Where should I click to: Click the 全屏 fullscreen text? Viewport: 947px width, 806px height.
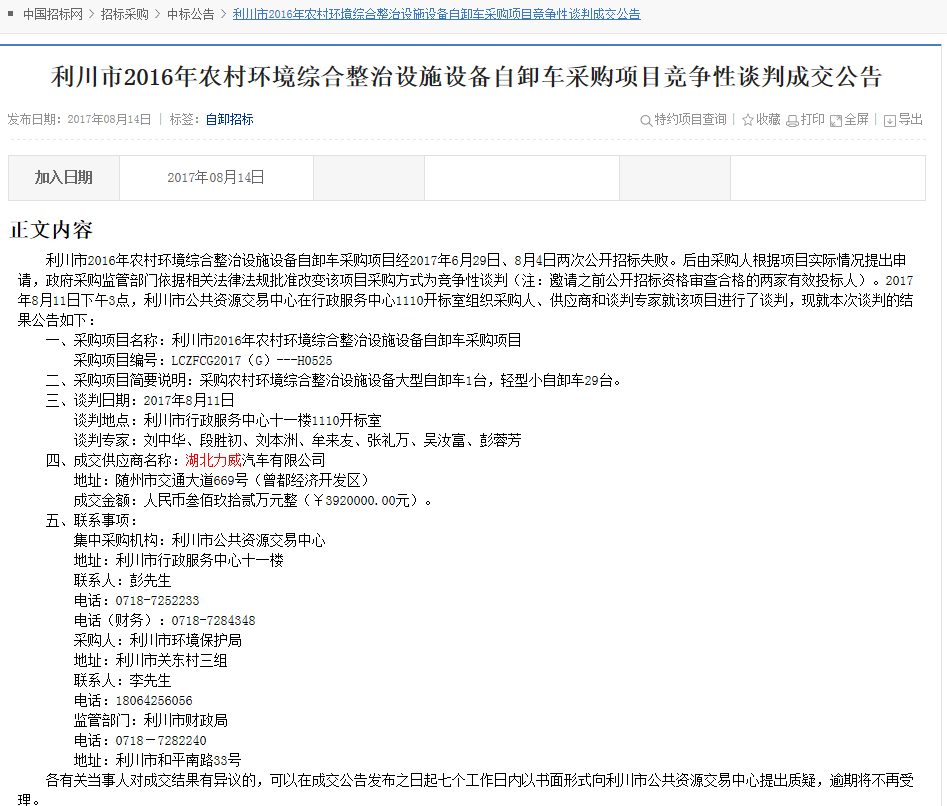click(856, 120)
